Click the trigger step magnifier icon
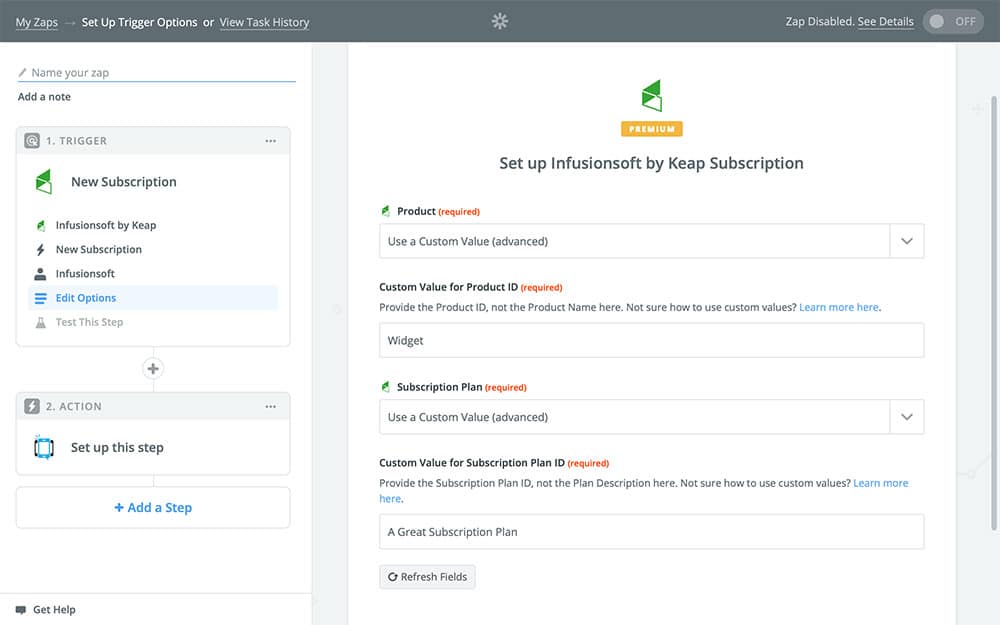This screenshot has width=1000, height=625. click(x=32, y=141)
